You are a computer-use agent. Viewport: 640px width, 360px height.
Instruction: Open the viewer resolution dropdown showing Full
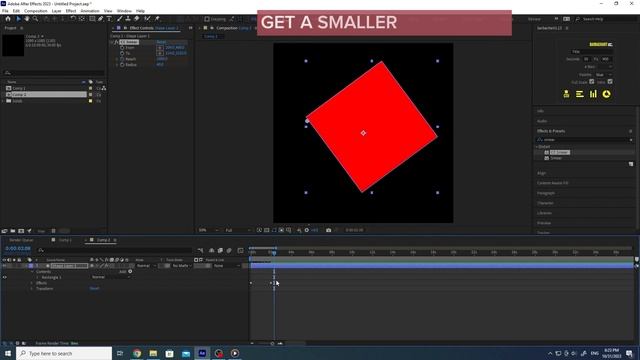pyautogui.click(x=238, y=230)
